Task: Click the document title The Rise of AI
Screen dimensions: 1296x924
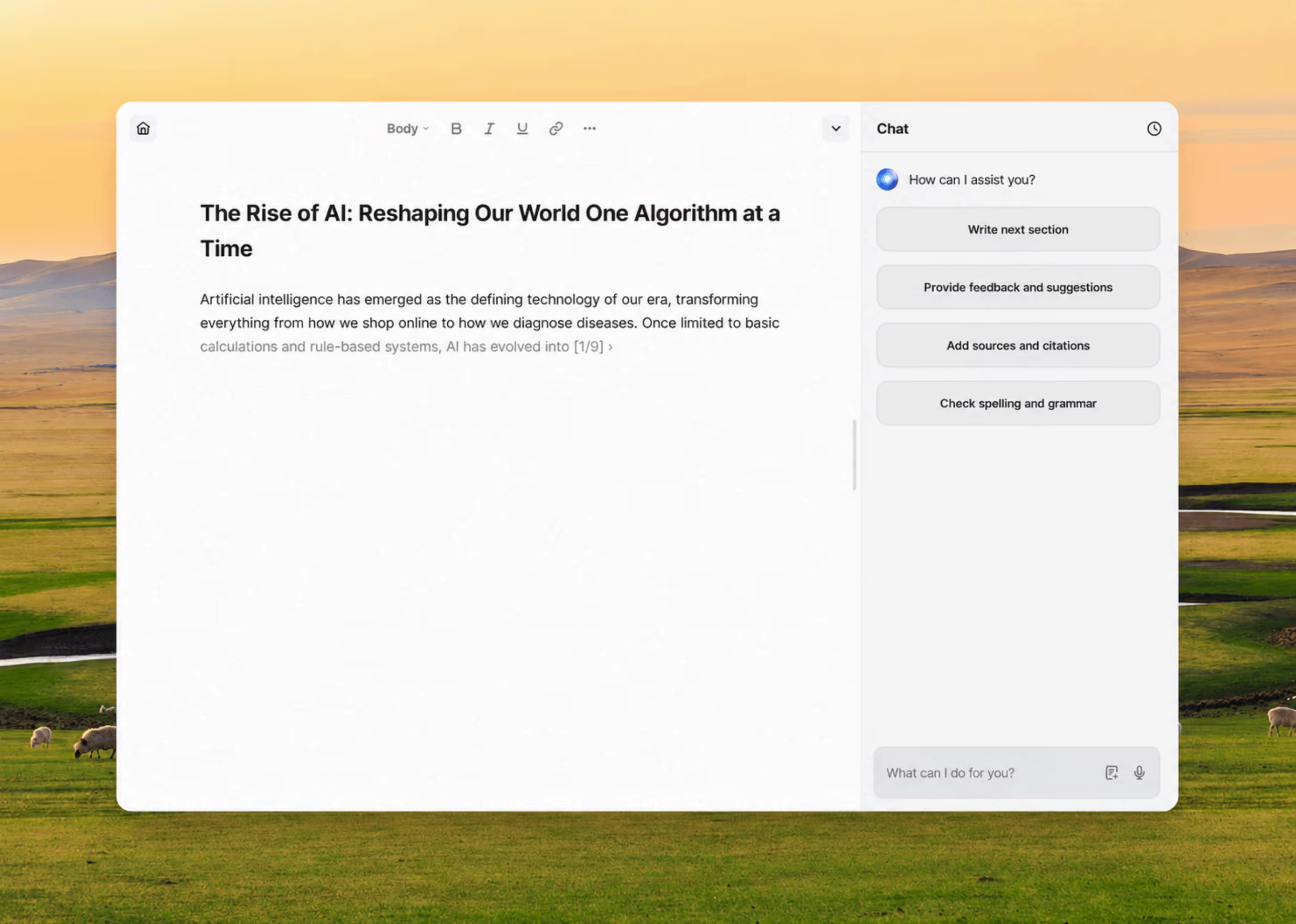Action: (490, 231)
